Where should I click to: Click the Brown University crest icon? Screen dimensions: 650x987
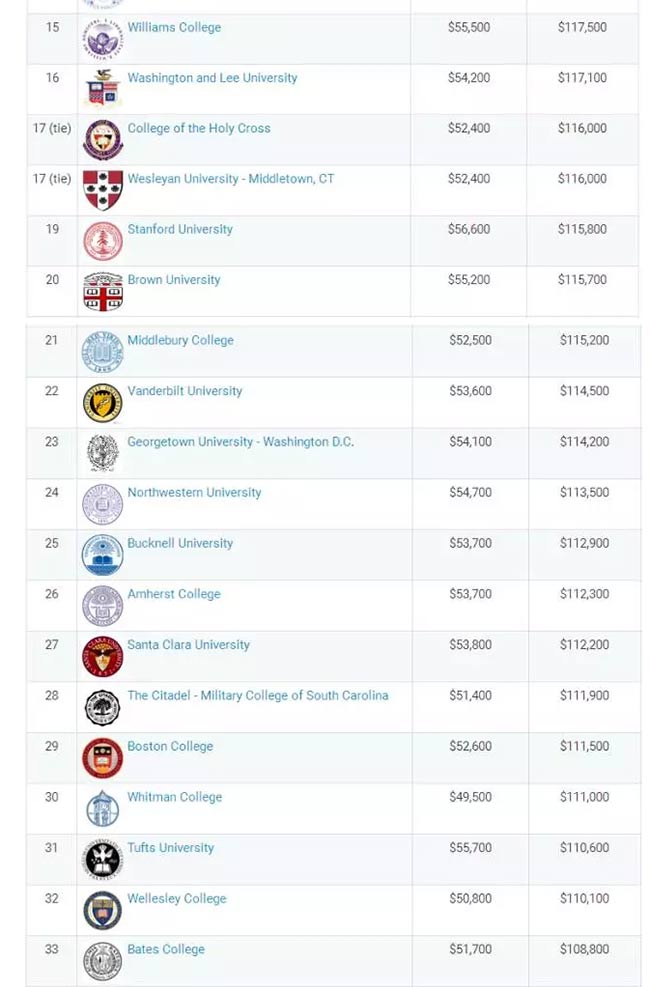[103, 291]
